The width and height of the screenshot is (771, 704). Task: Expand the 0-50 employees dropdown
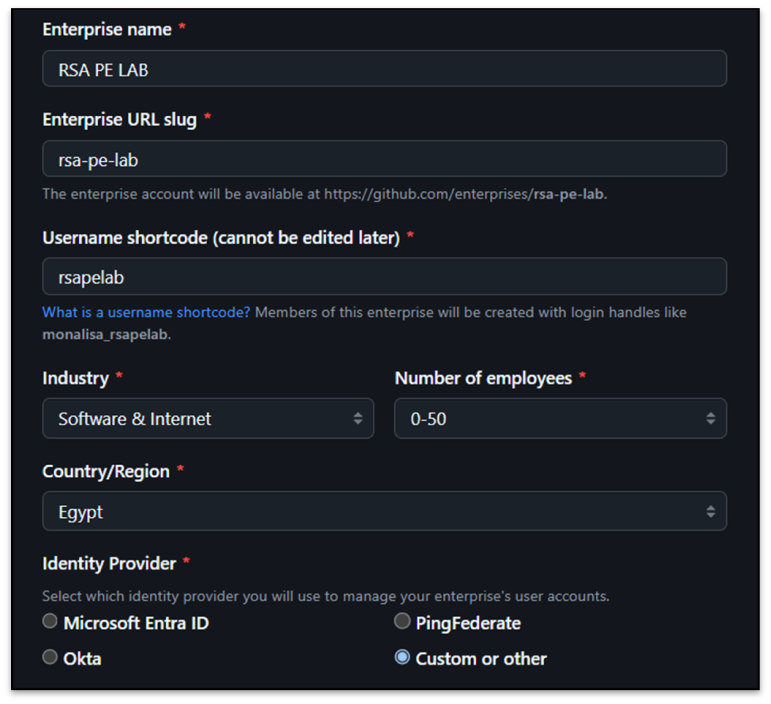(x=550, y=419)
